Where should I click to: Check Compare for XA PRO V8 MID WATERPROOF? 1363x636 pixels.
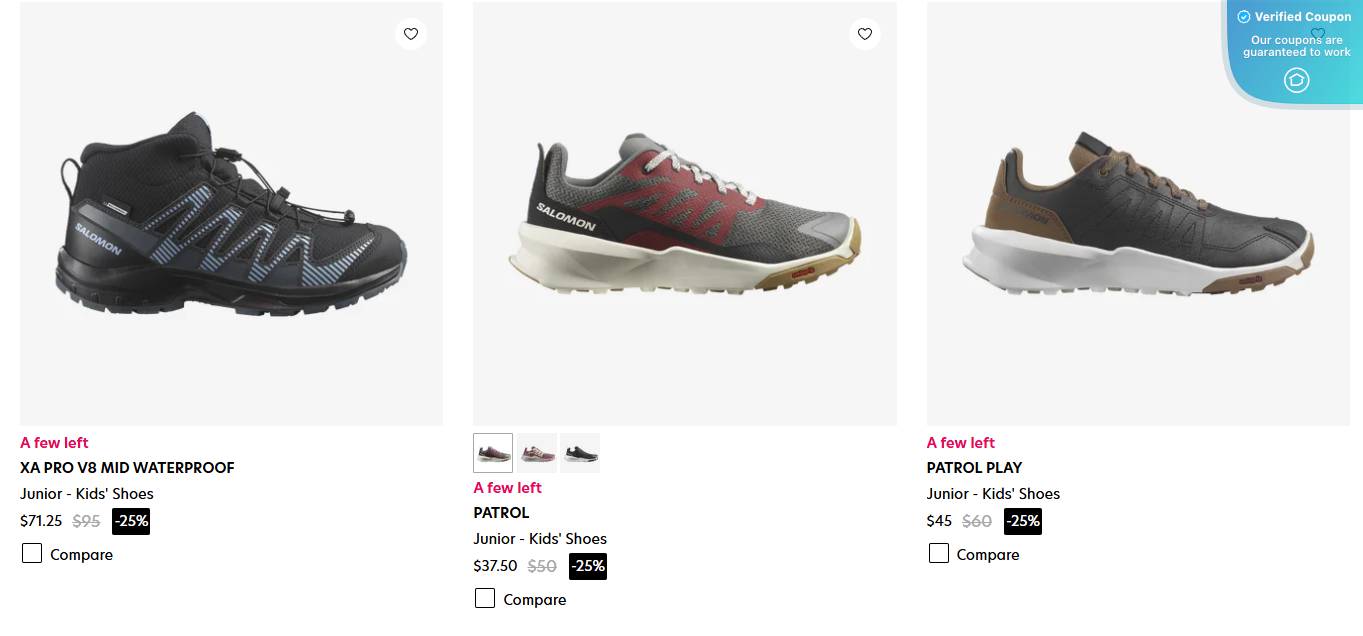pos(31,552)
